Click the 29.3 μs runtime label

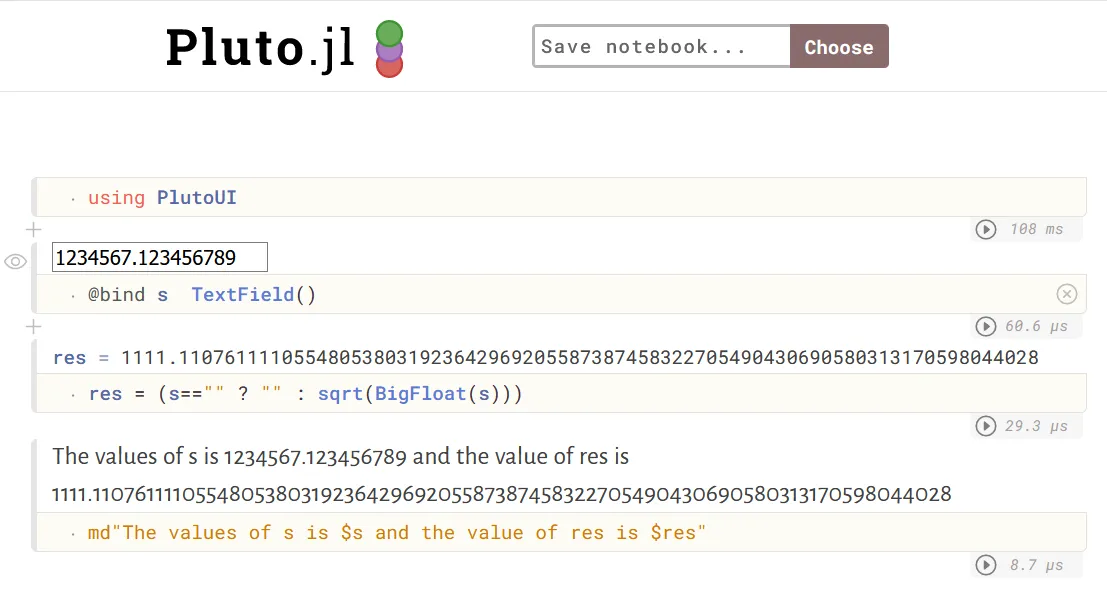[1036, 427]
